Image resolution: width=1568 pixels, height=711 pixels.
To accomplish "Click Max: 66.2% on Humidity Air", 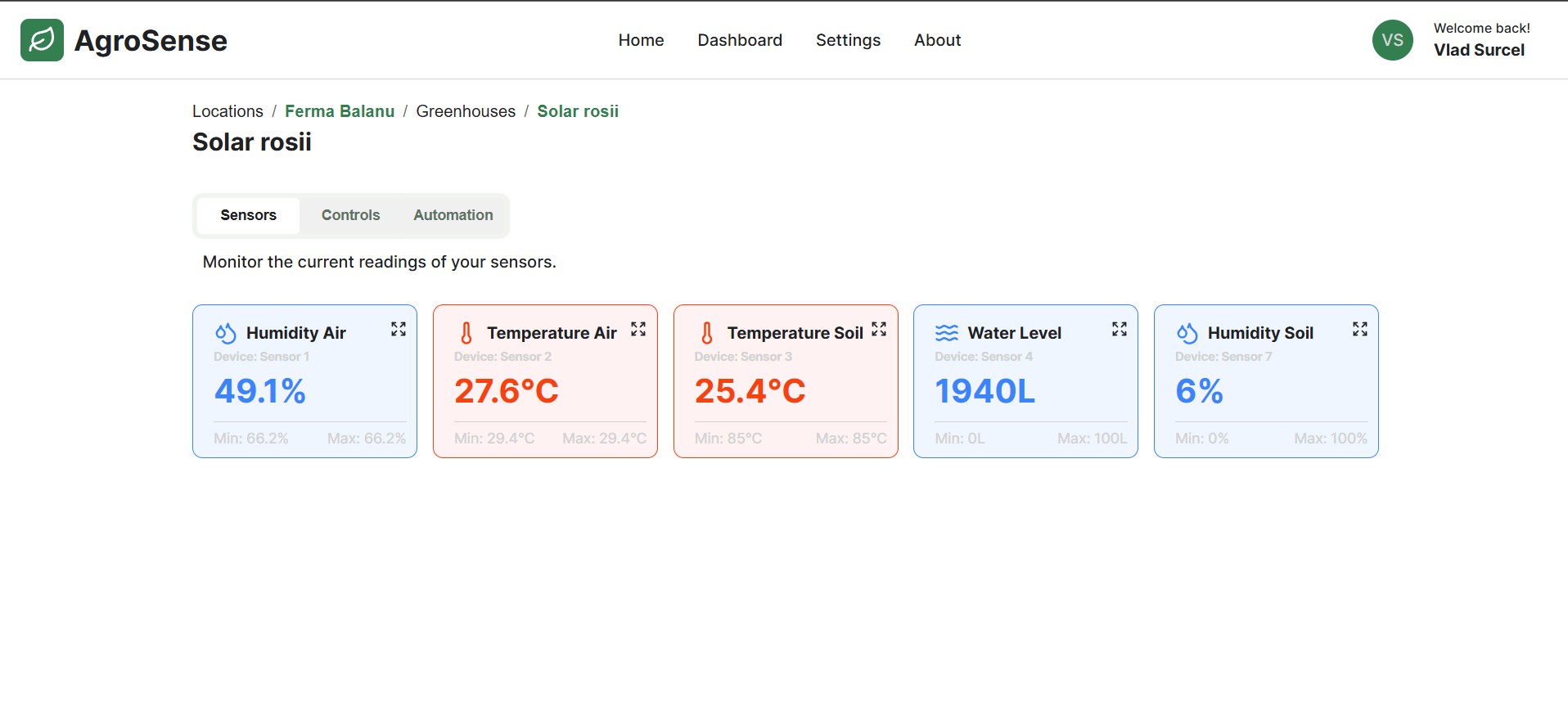I will [x=367, y=439].
